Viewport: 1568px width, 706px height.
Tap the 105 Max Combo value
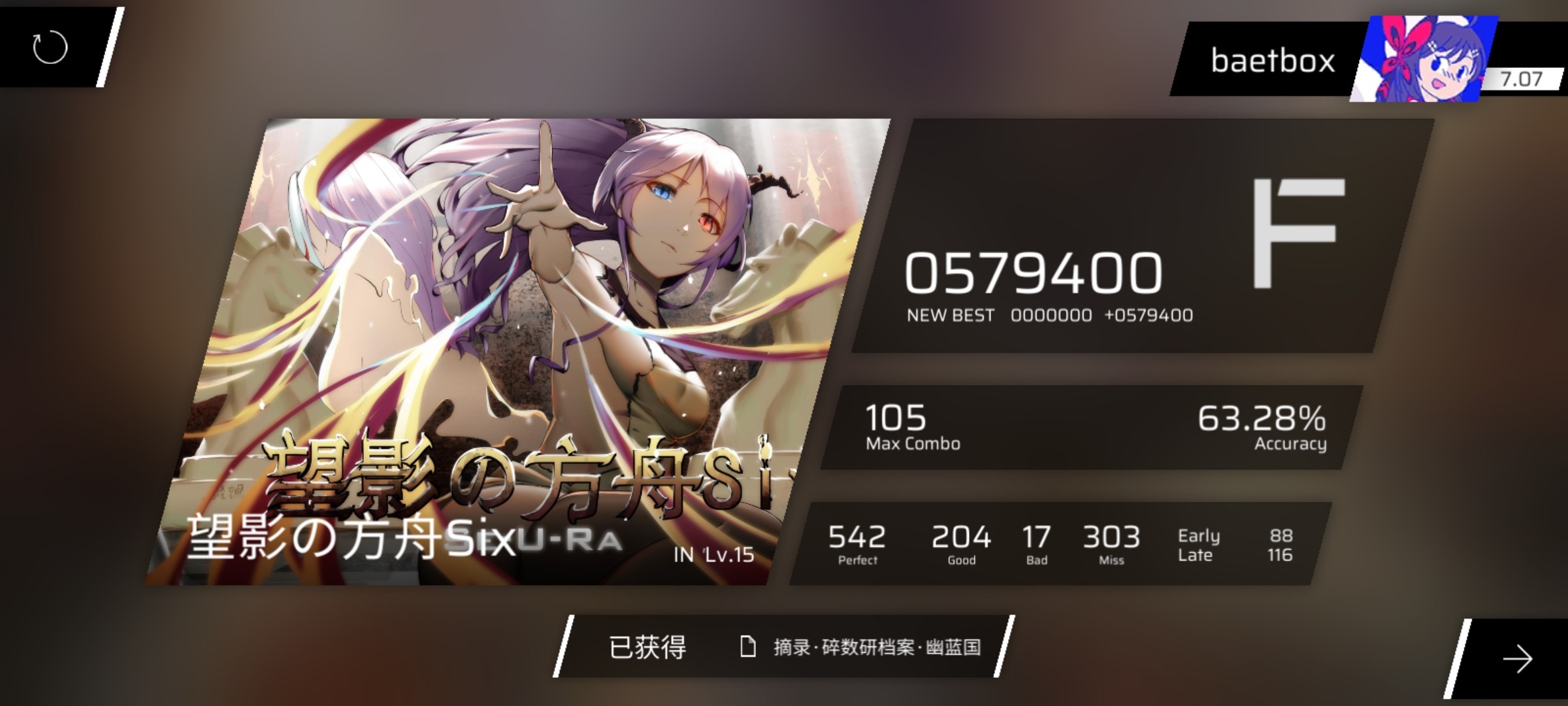(x=895, y=417)
